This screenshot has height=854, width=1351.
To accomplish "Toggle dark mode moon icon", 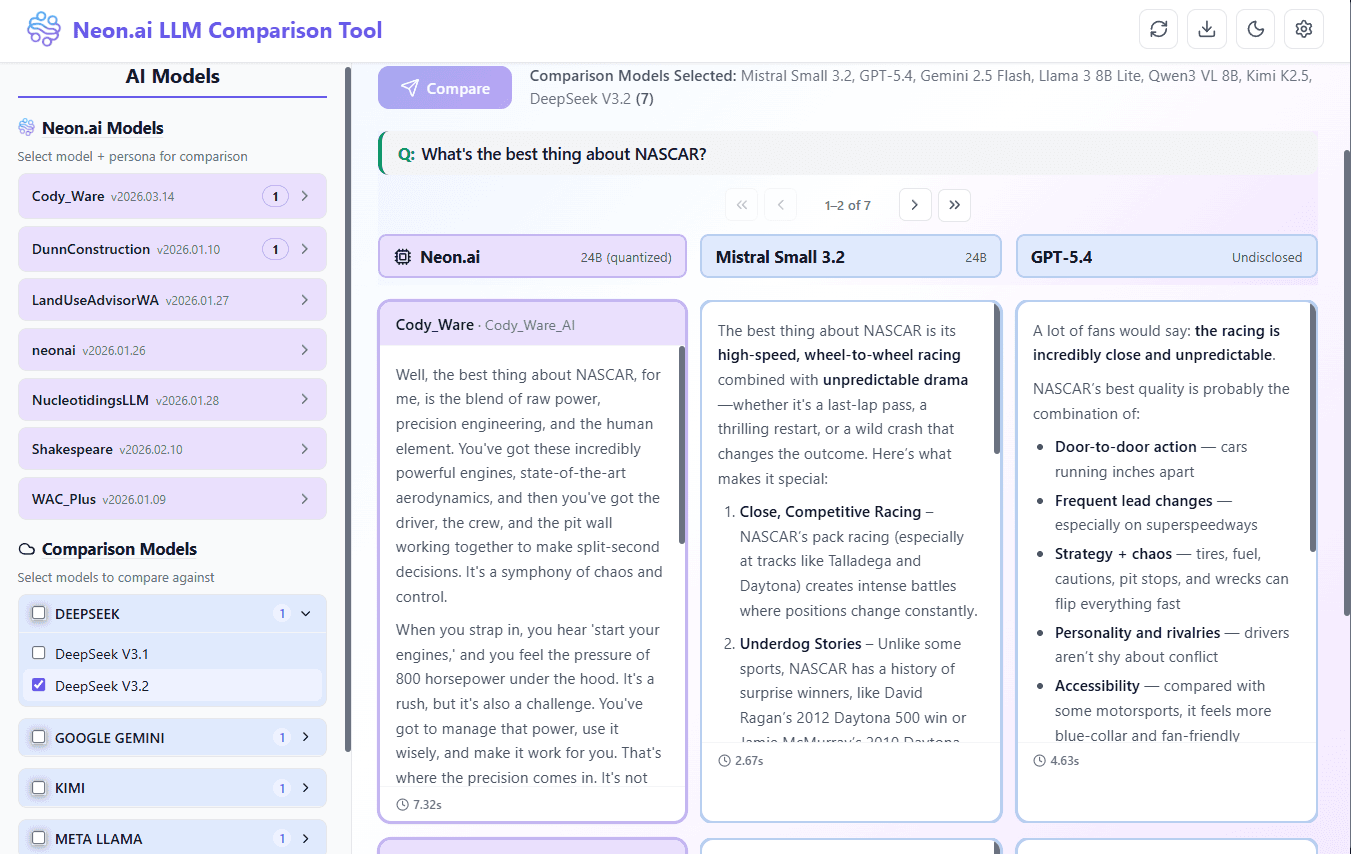I will (1255, 29).
